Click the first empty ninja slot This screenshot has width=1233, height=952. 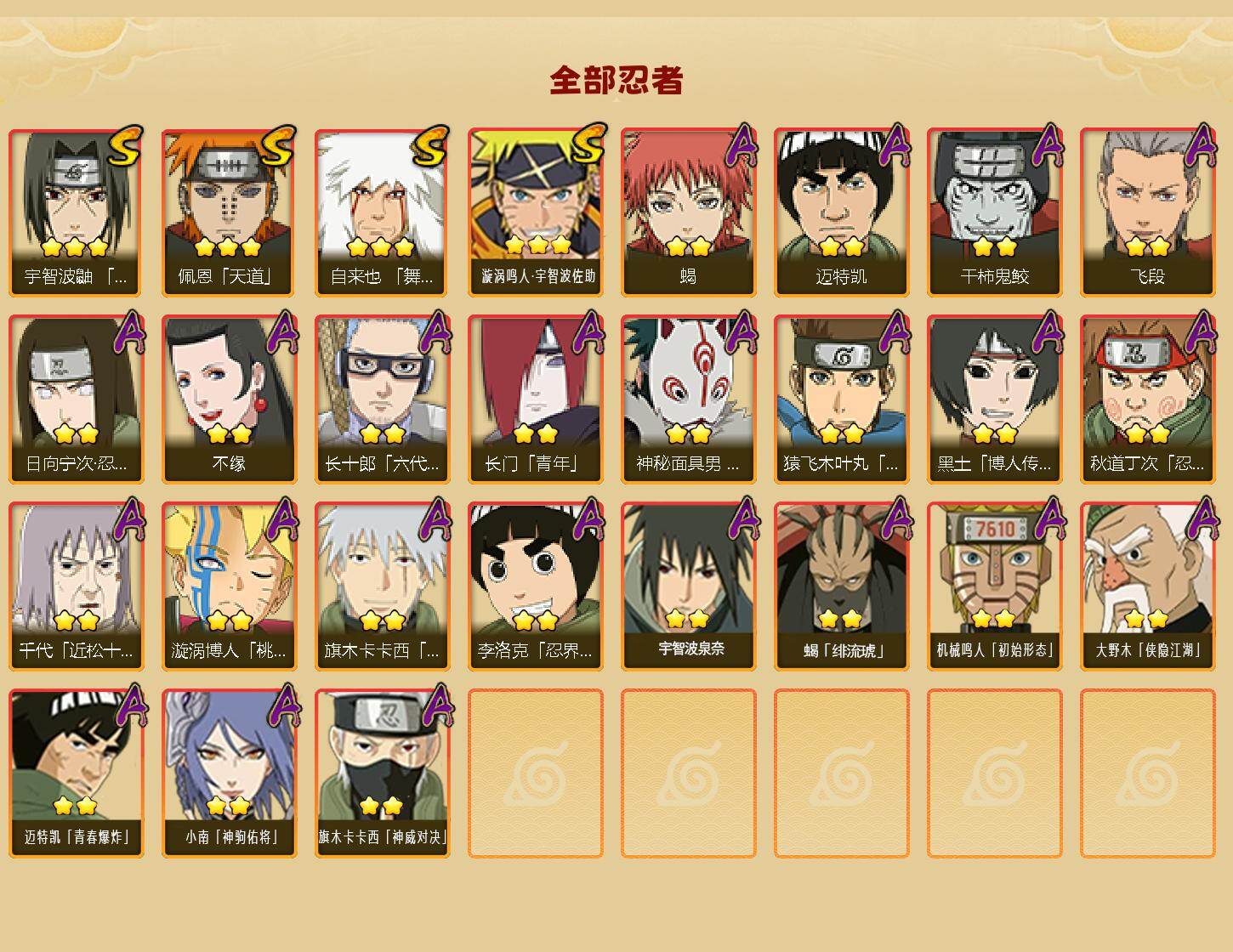coord(535,773)
